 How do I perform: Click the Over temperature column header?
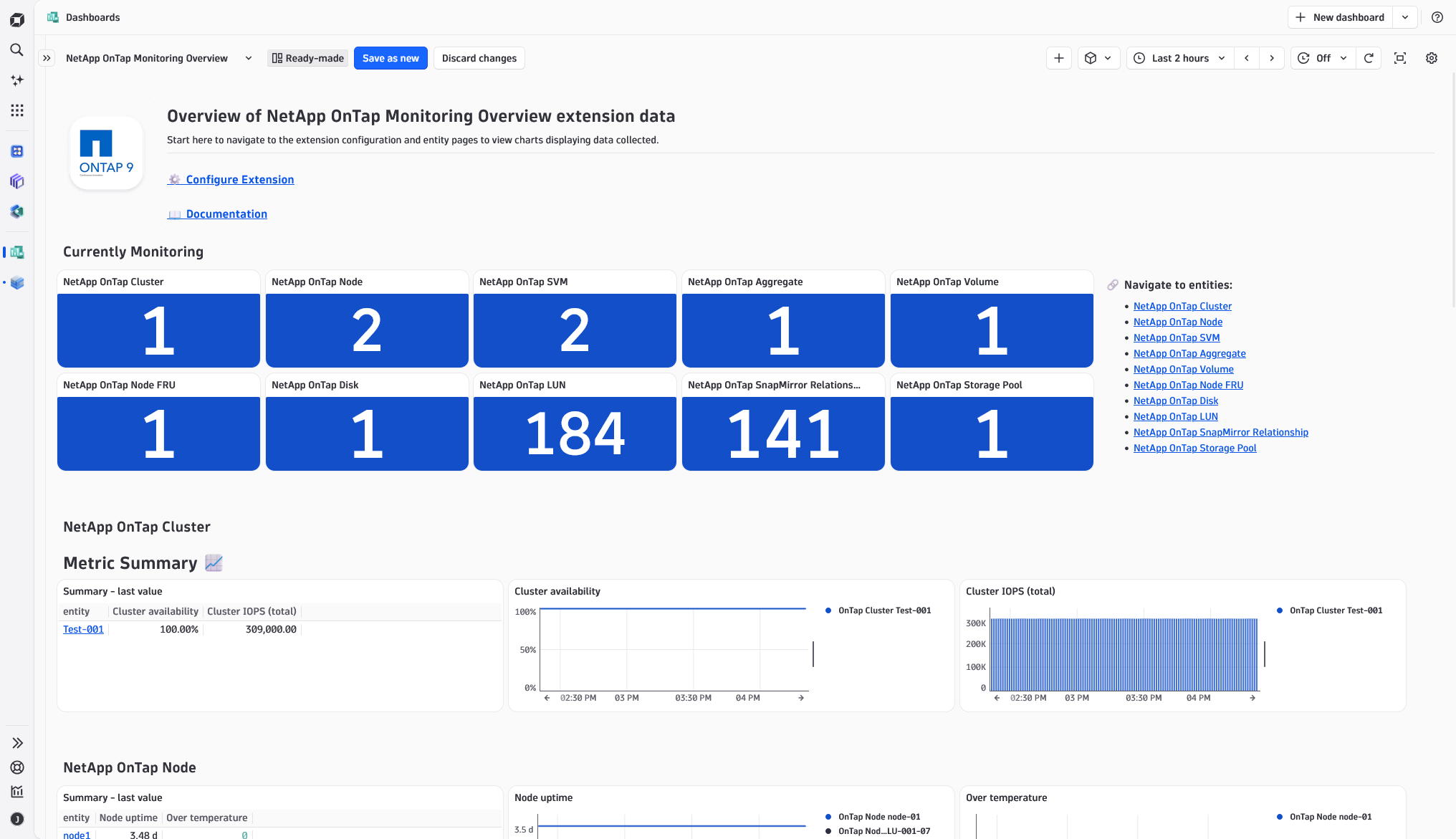click(x=207, y=818)
